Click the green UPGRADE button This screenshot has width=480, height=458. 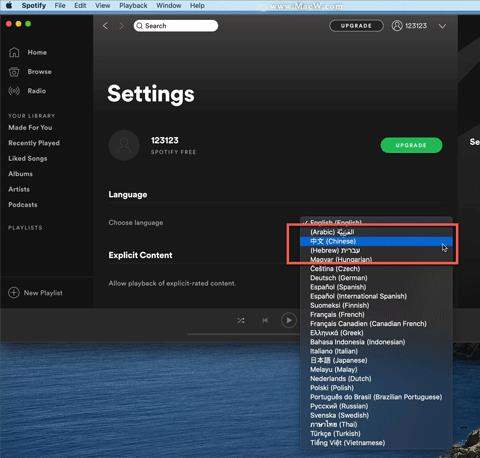coord(411,145)
